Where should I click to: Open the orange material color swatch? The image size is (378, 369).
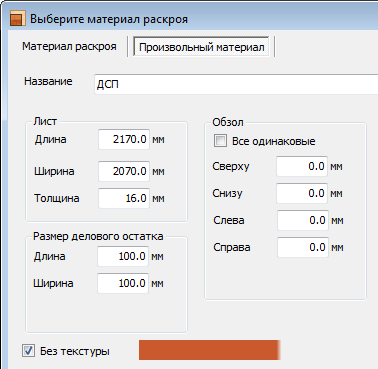pos(209,350)
